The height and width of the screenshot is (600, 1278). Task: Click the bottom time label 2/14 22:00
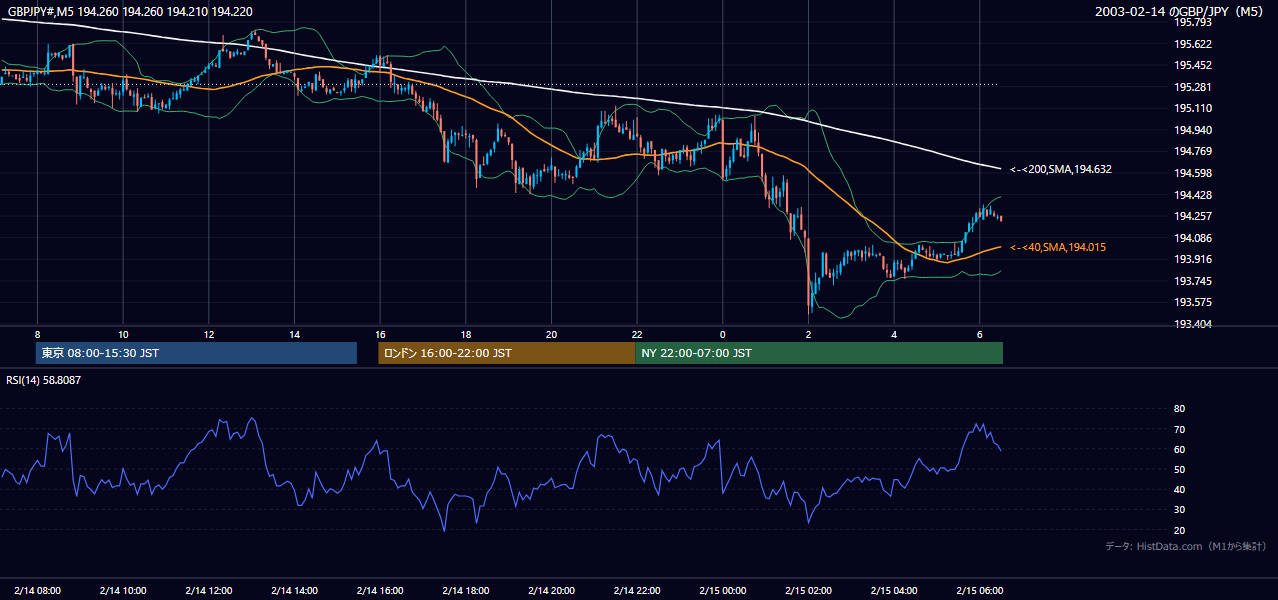click(637, 590)
